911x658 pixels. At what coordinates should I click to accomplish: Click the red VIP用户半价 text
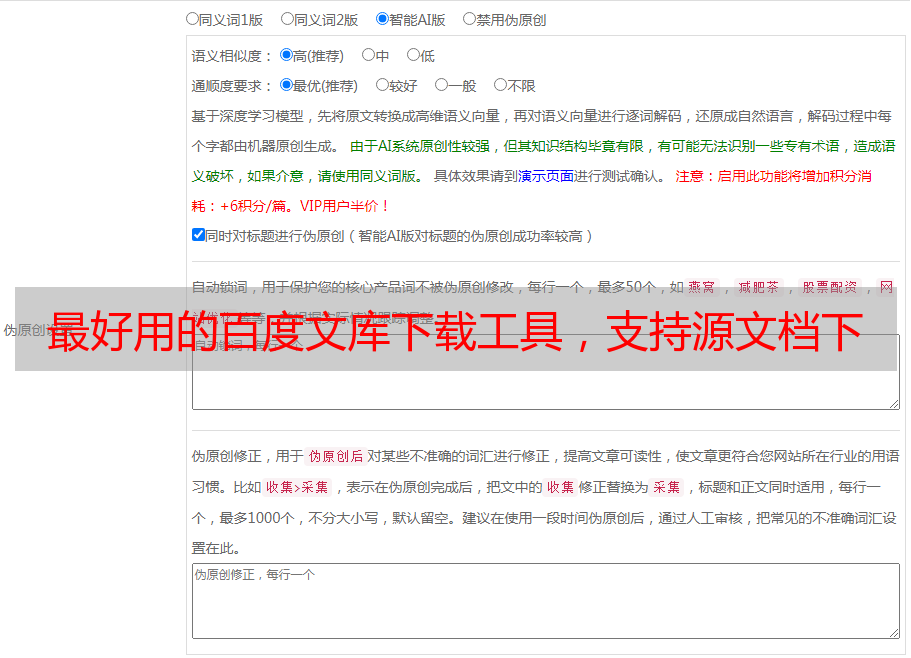(x=344, y=206)
